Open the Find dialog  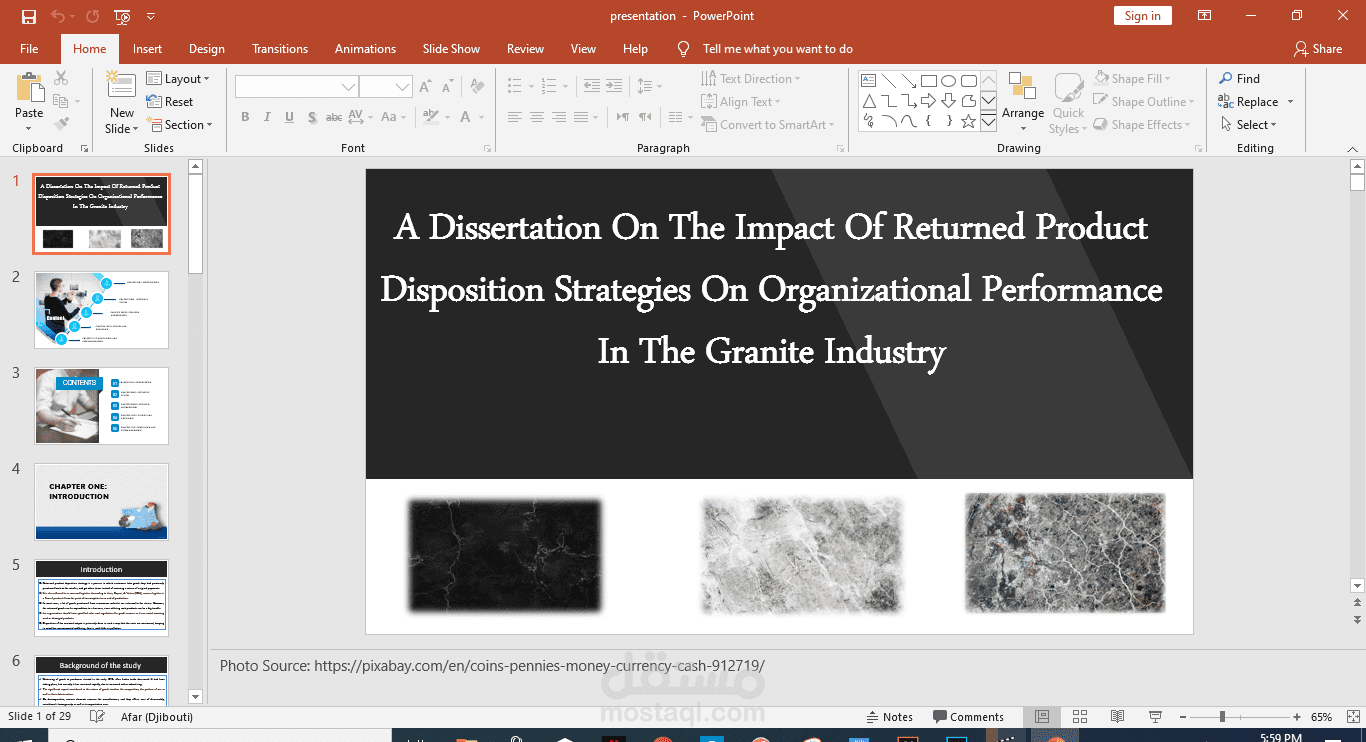(x=1239, y=78)
